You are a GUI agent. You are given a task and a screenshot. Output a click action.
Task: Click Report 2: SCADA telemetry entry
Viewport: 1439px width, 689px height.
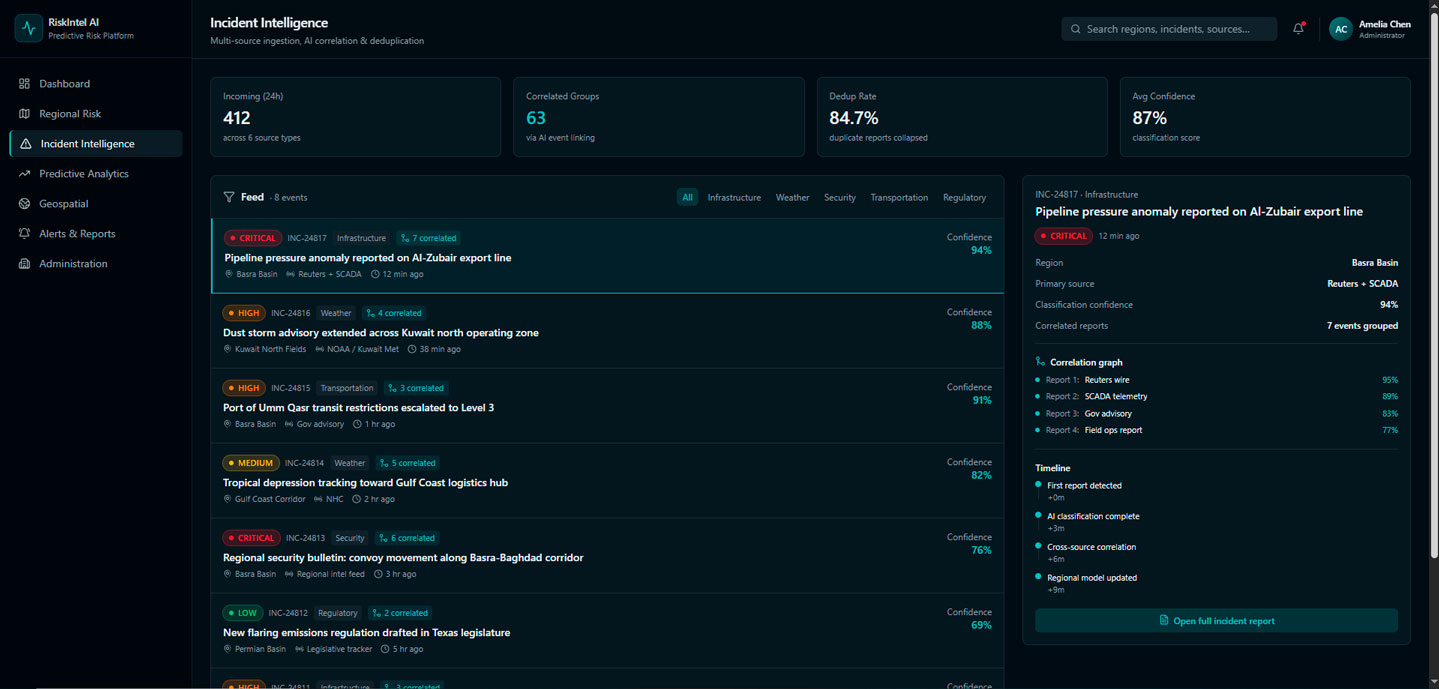pos(1216,397)
